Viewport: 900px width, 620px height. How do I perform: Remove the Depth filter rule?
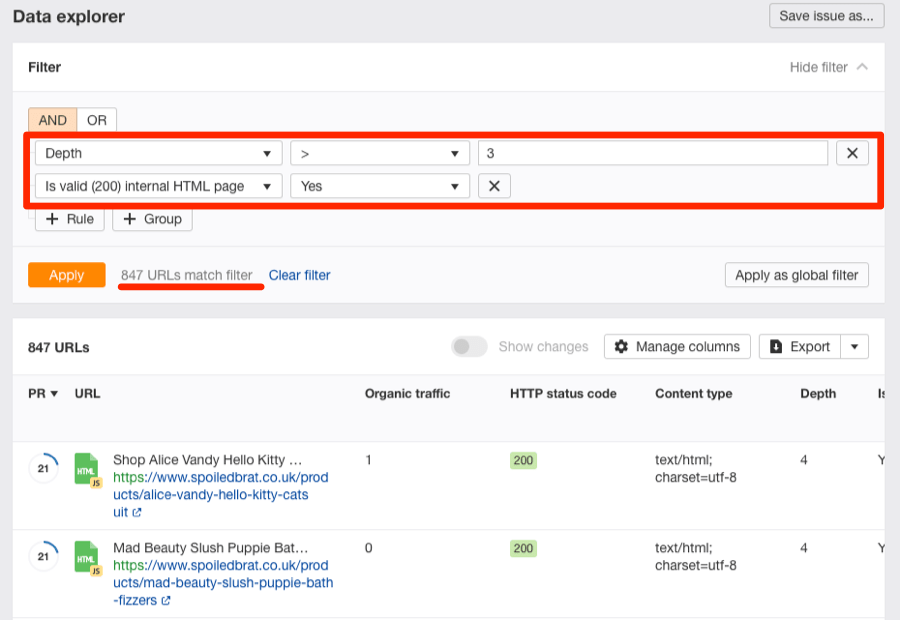pos(852,153)
